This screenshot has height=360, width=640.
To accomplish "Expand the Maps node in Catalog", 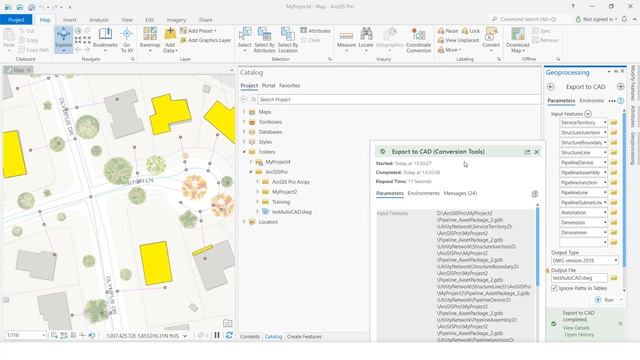I will 244,111.
